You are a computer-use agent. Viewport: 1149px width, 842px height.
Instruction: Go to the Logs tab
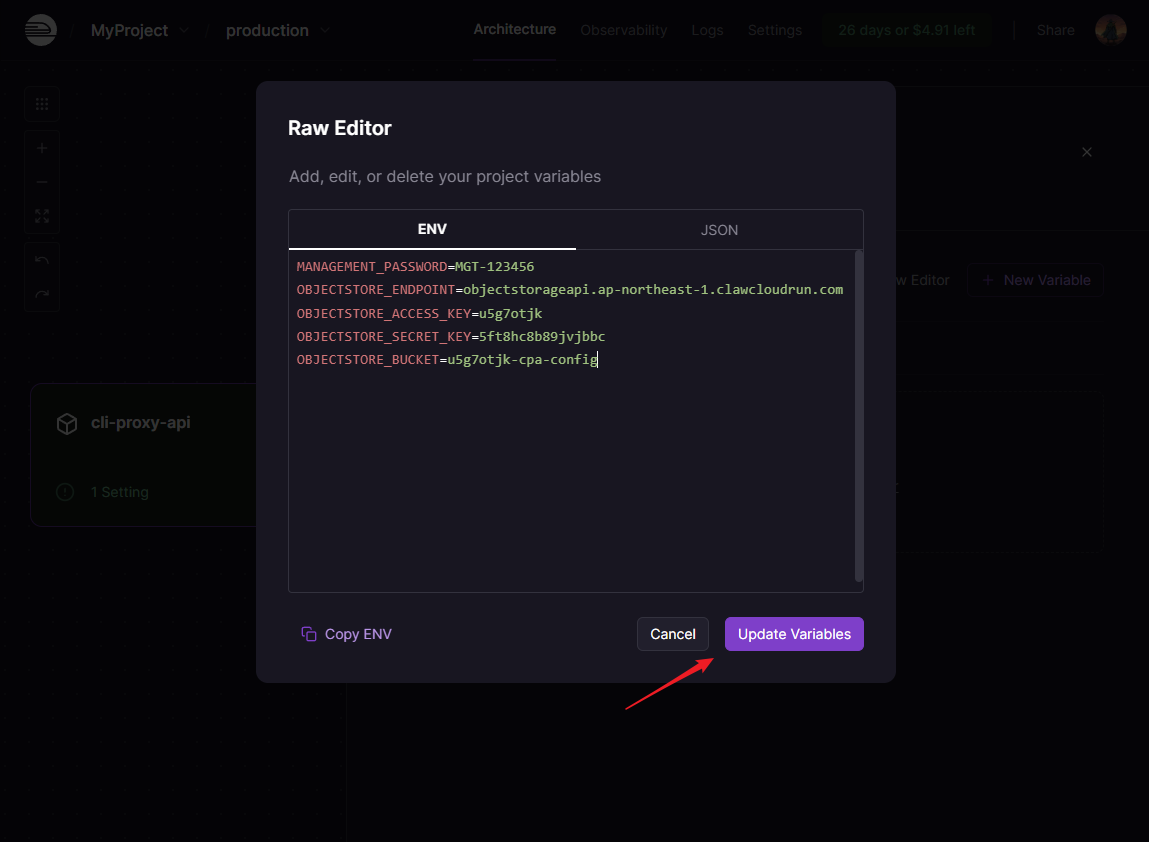point(707,30)
